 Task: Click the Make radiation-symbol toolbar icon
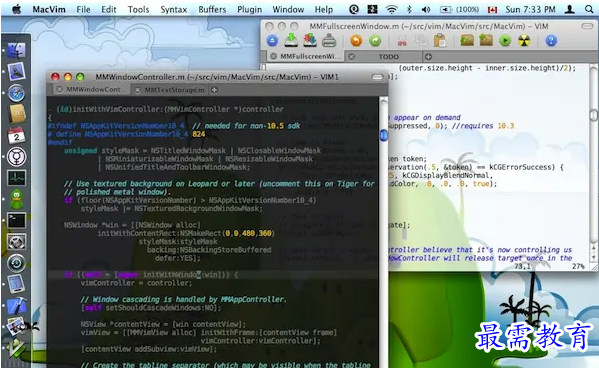coord(524,41)
